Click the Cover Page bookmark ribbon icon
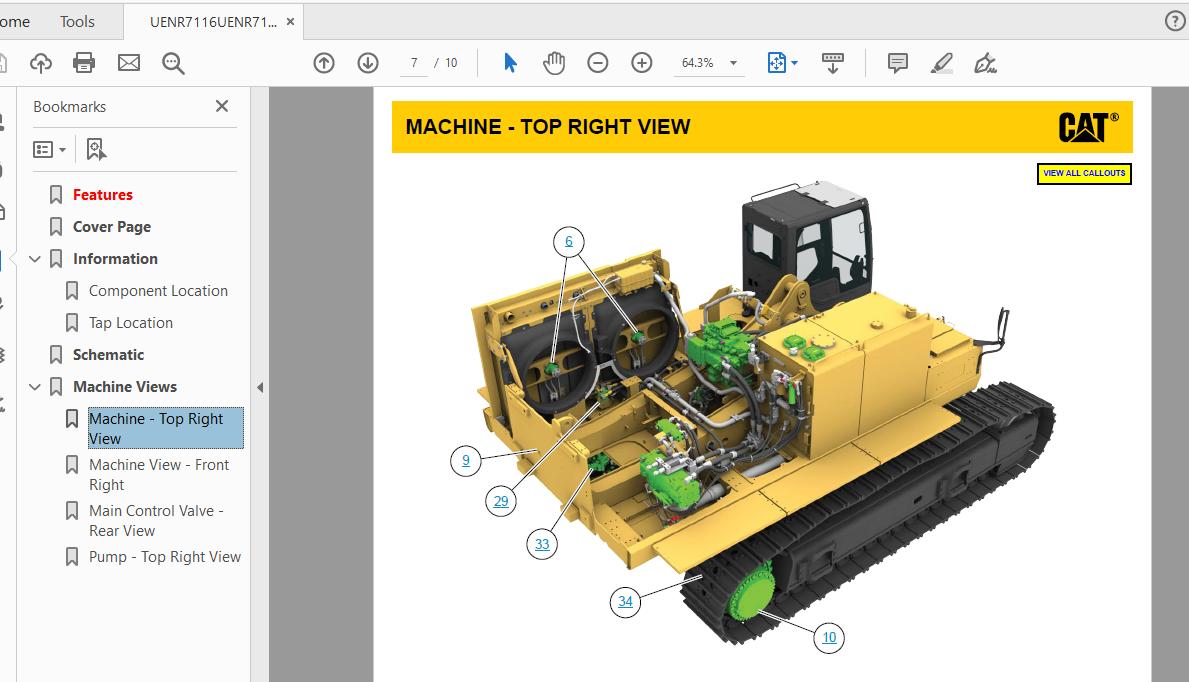This screenshot has width=1189, height=682. click(x=56, y=227)
